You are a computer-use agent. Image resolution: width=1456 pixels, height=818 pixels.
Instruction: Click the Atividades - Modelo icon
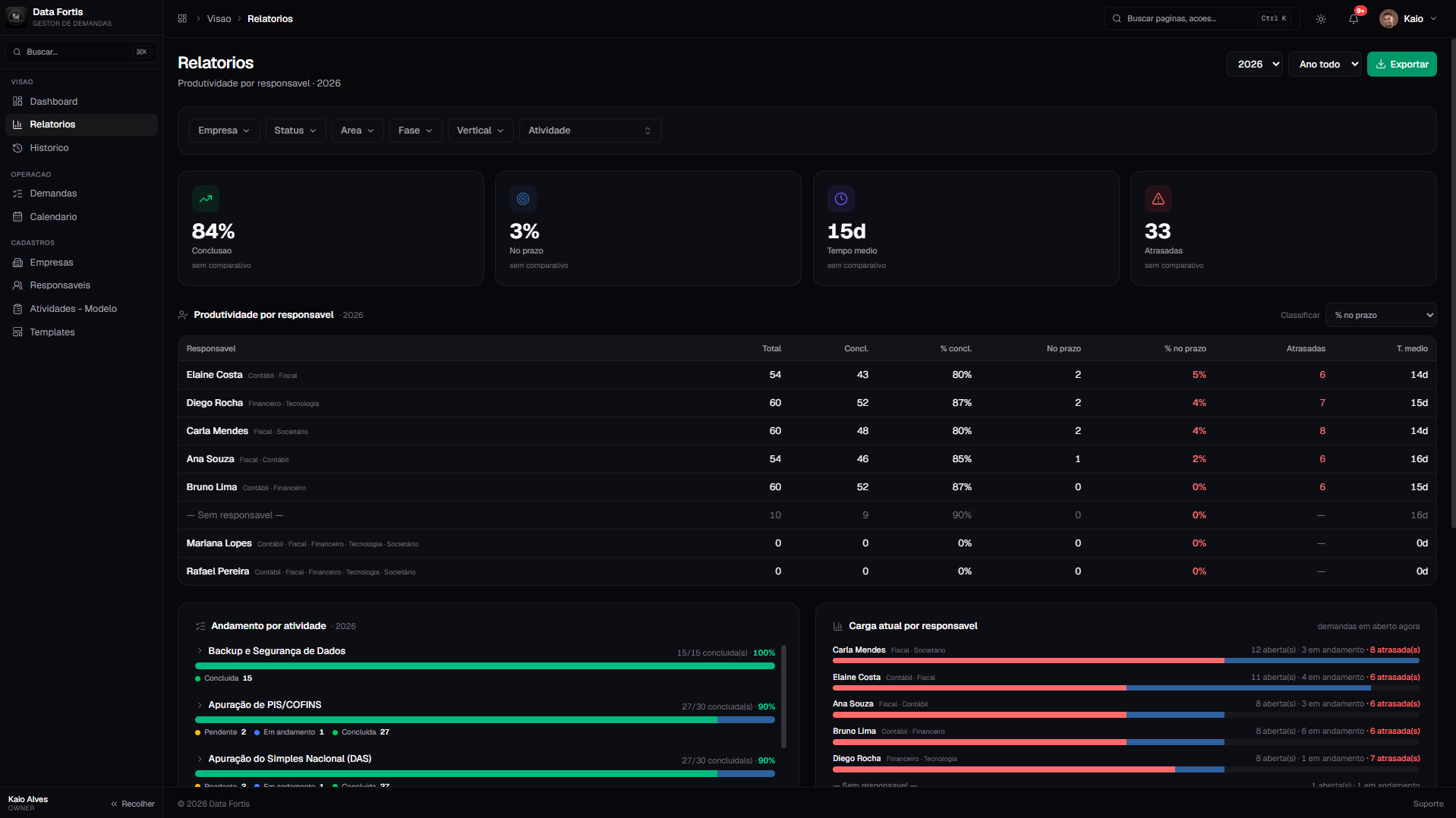[17, 309]
